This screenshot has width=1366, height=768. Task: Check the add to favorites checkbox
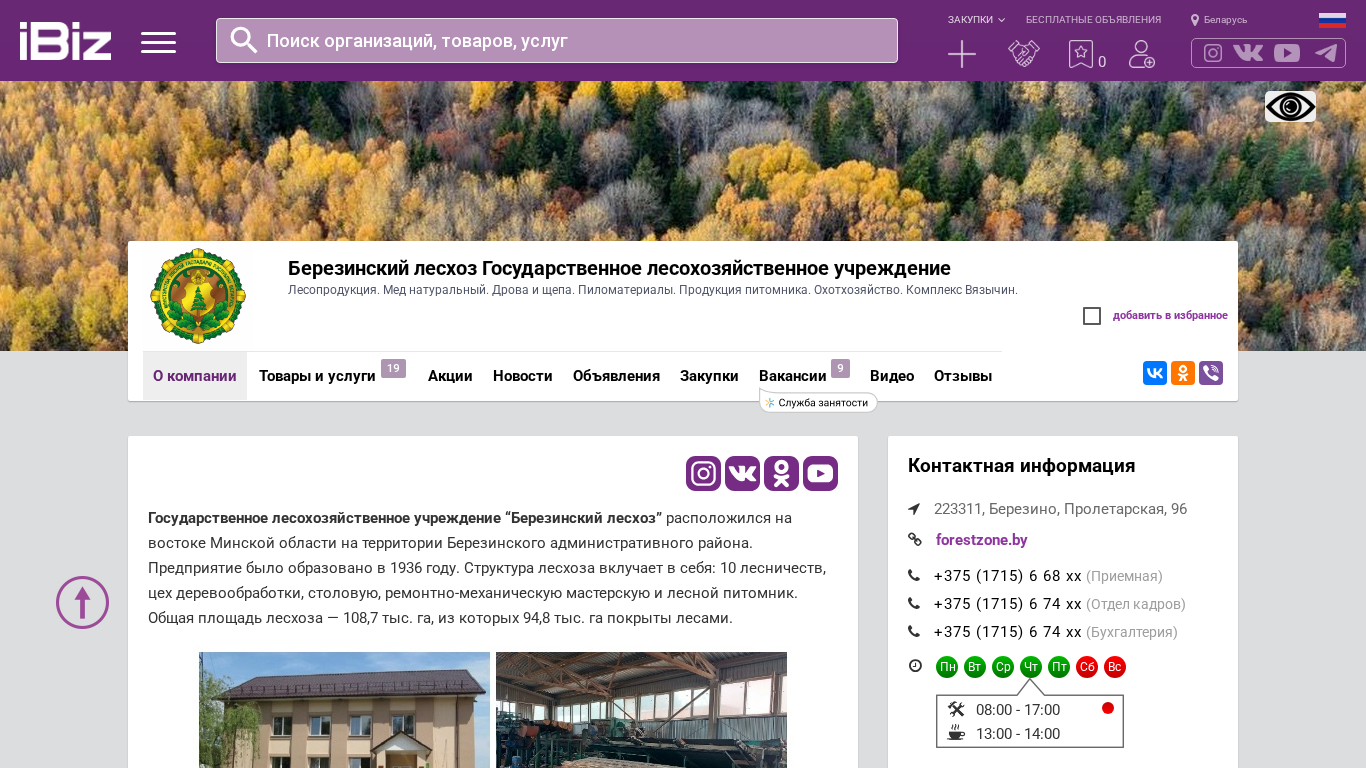tap(1092, 316)
